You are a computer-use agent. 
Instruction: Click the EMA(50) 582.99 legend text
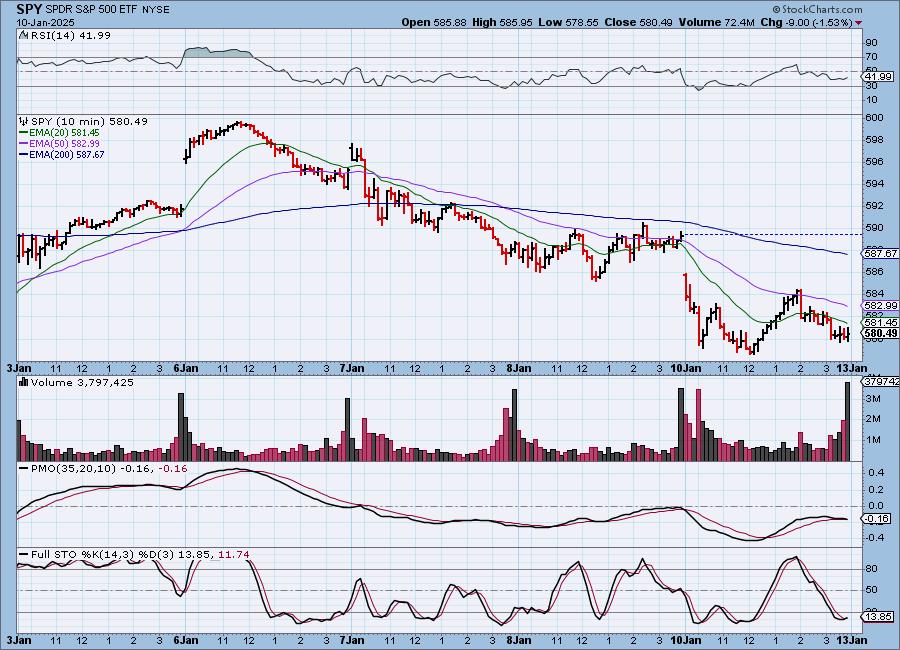coord(64,144)
